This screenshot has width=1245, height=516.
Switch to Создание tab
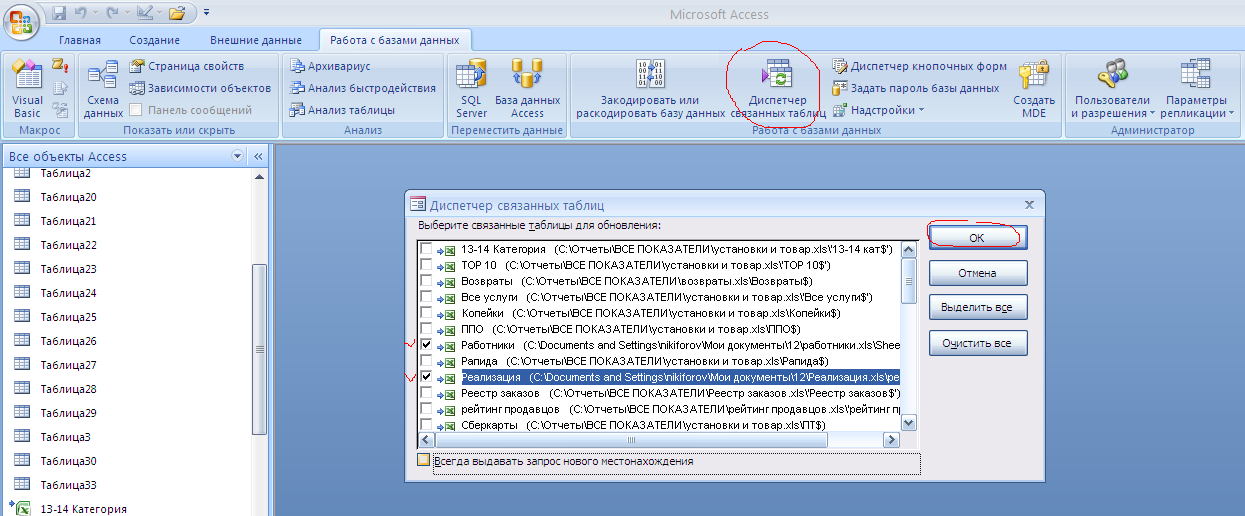(x=154, y=40)
